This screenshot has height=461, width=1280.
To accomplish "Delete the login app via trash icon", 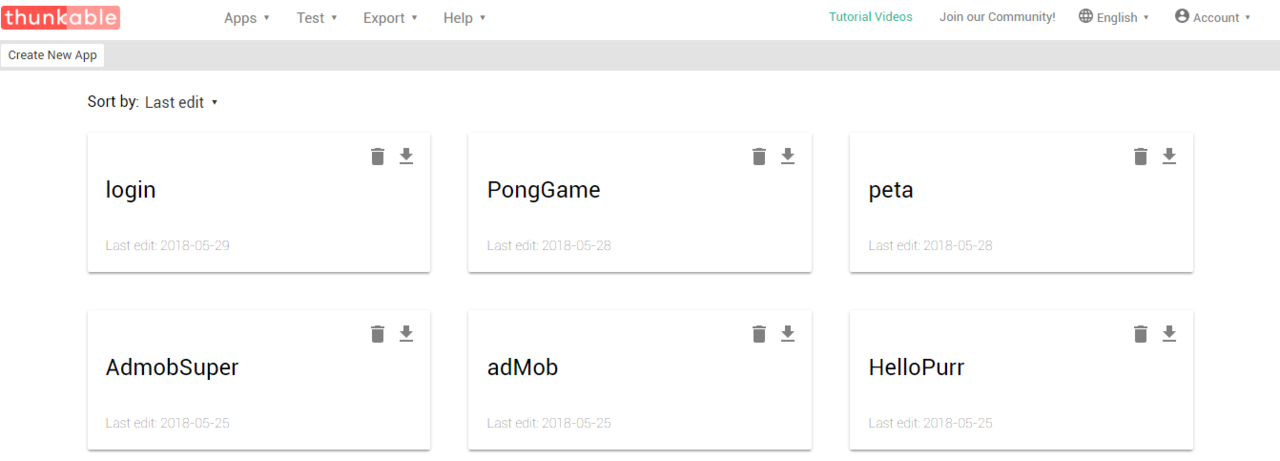I will point(377,156).
